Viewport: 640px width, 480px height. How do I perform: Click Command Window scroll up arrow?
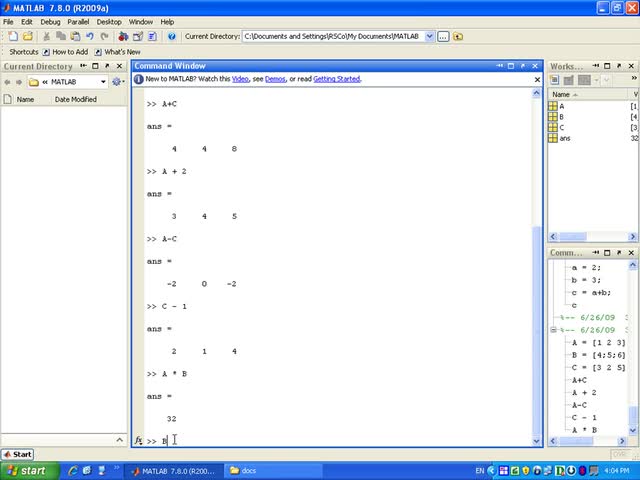pos(536,93)
